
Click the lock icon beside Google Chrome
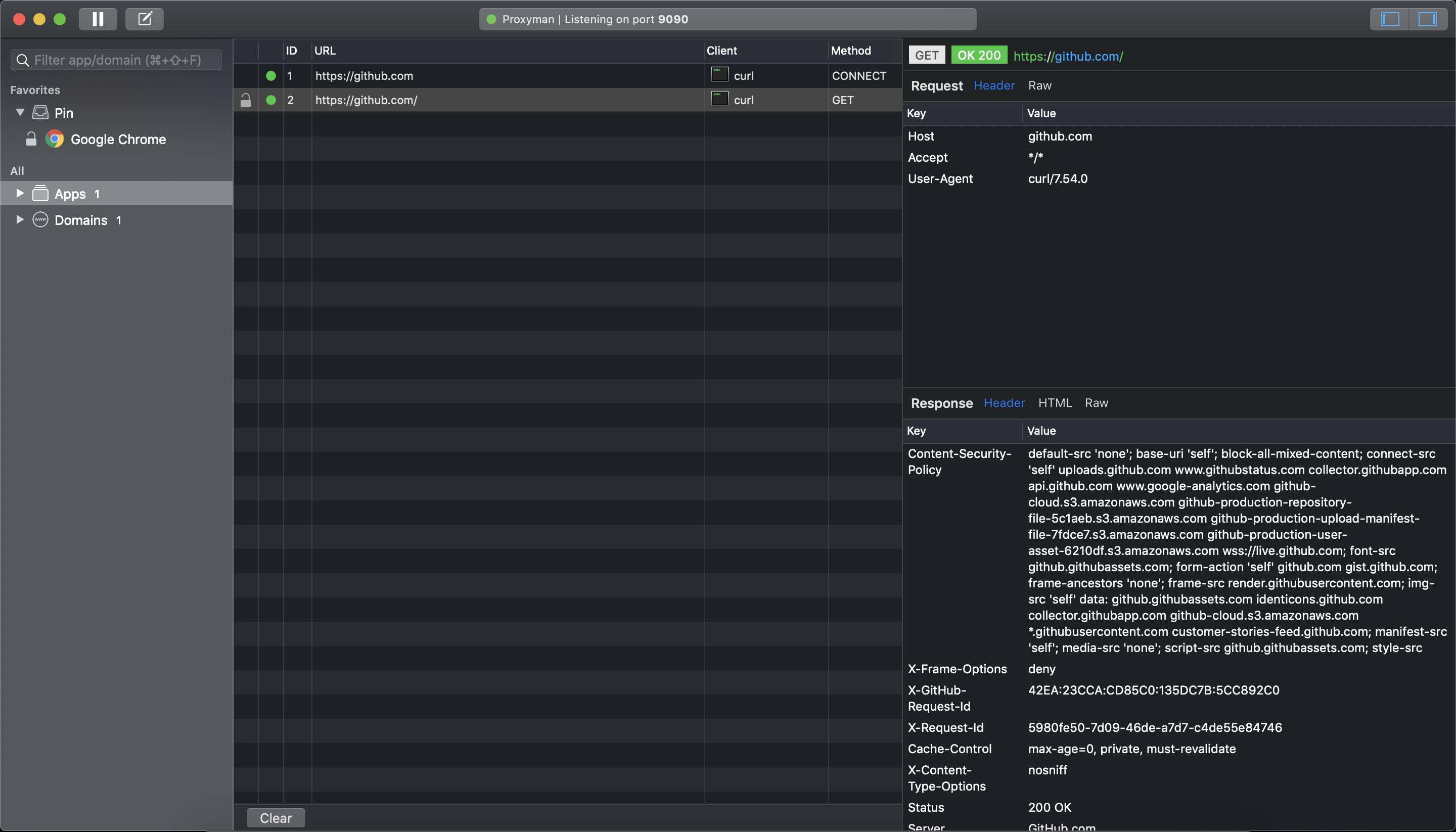[x=31, y=139]
